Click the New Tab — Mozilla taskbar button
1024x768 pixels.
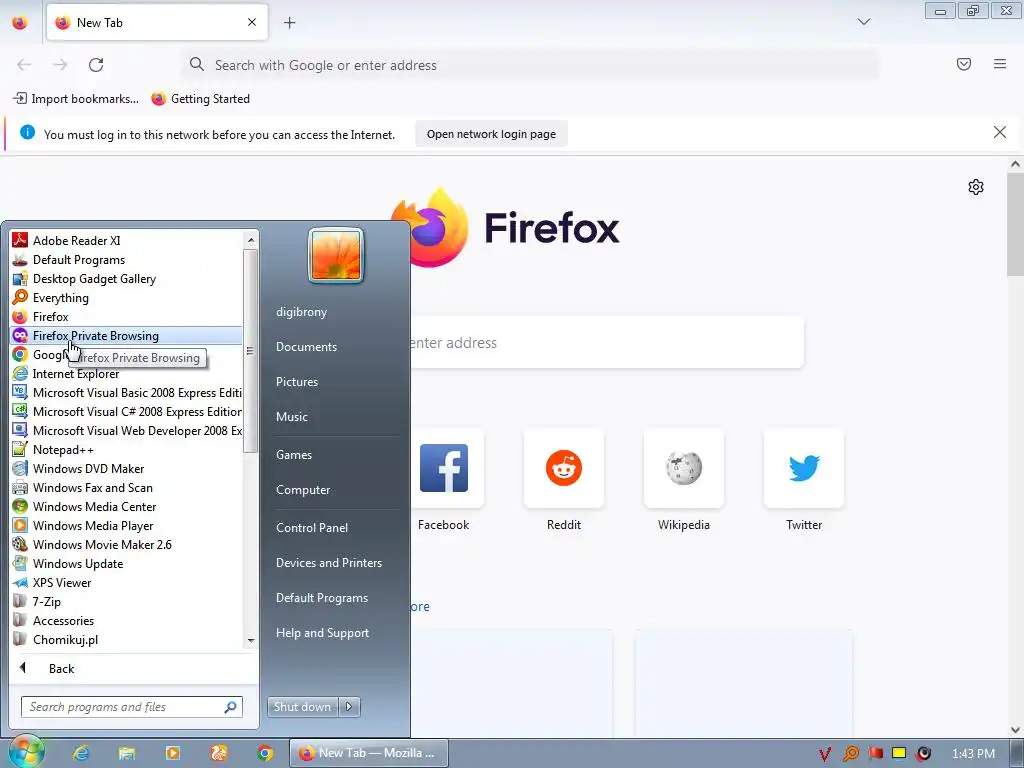[x=369, y=753]
